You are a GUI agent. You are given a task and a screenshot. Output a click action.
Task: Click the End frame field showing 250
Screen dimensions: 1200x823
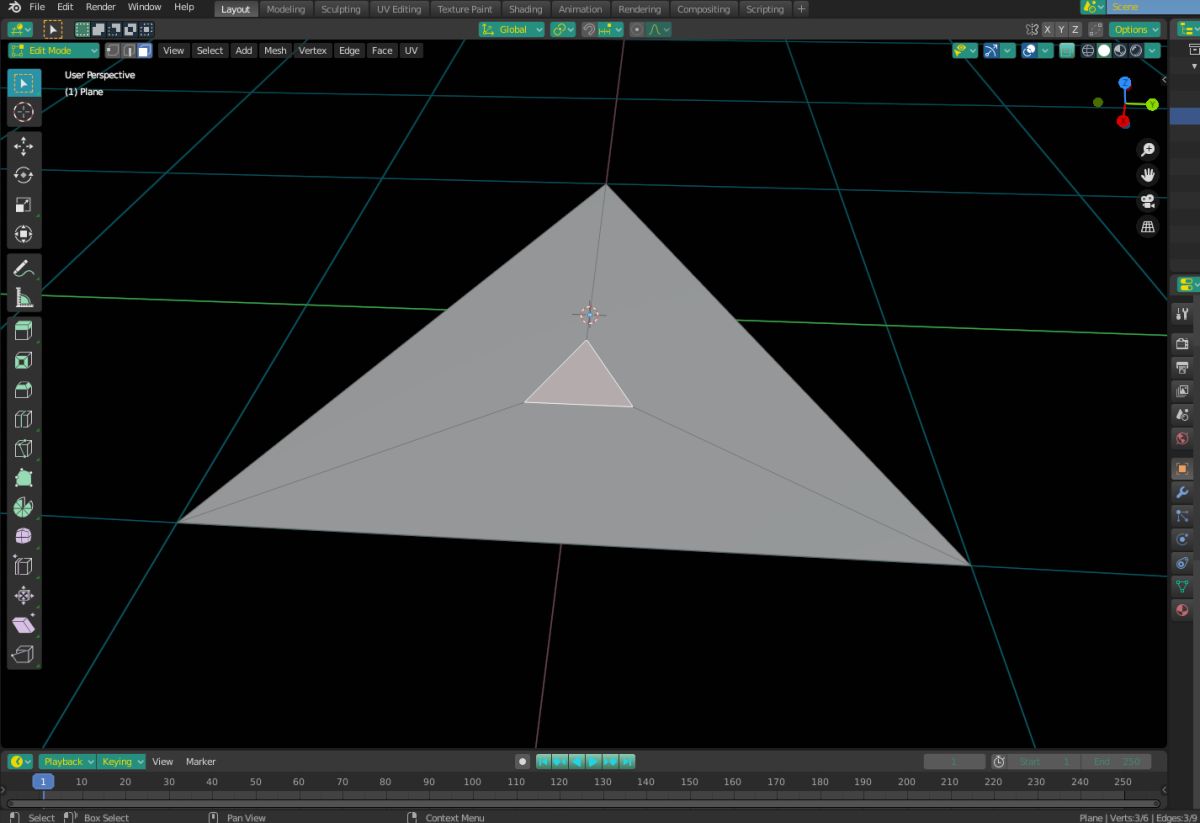[1118, 761]
